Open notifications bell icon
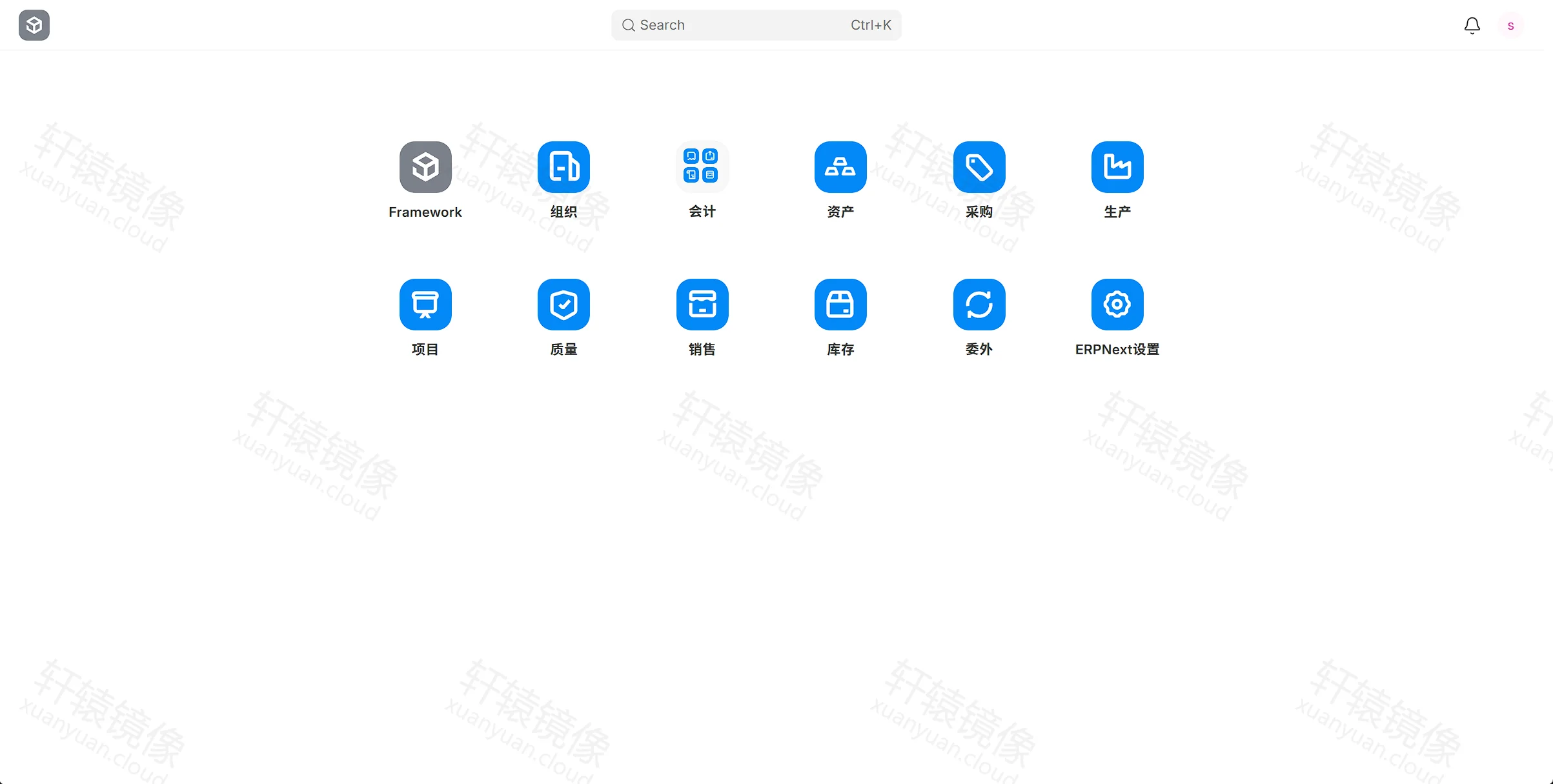Viewport: 1553px width, 784px height. click(x=1472, y=25)
